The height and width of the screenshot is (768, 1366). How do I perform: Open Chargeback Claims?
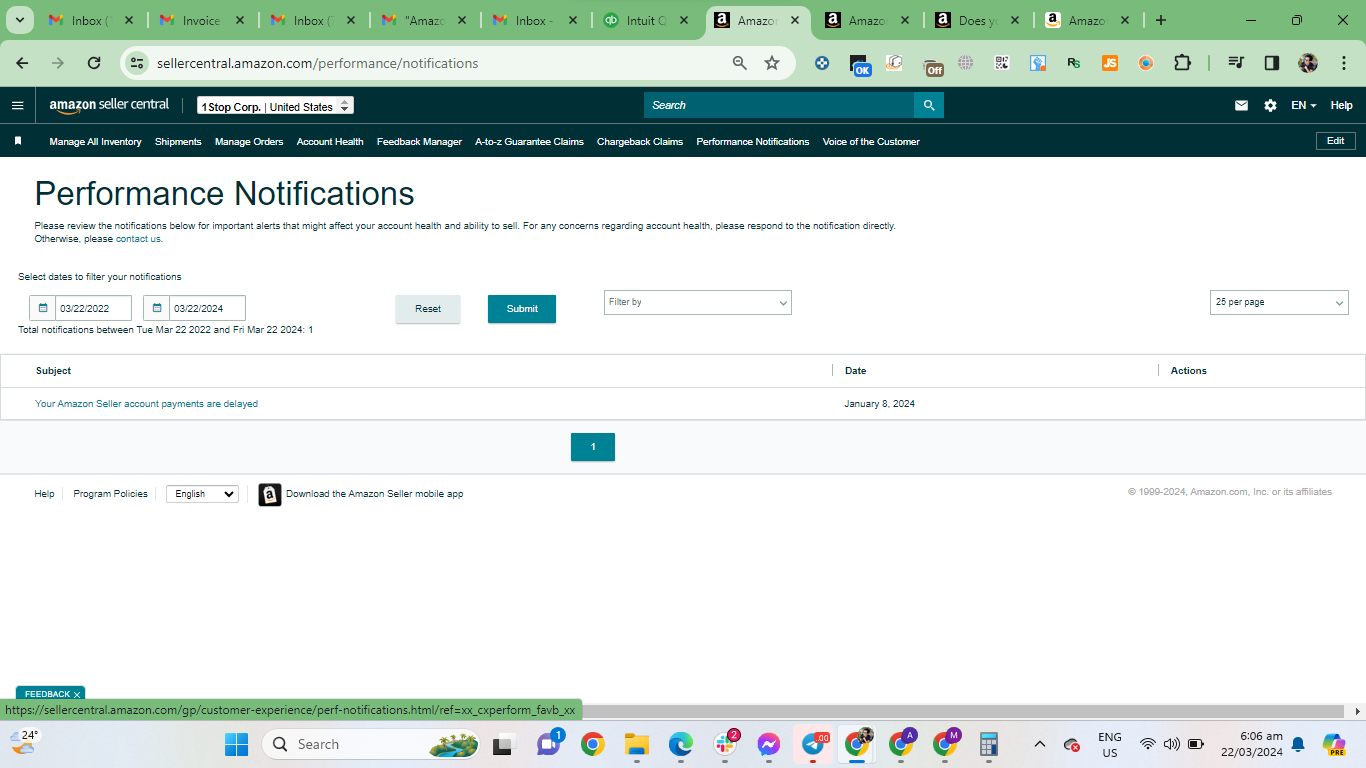(x=640, y=142)
